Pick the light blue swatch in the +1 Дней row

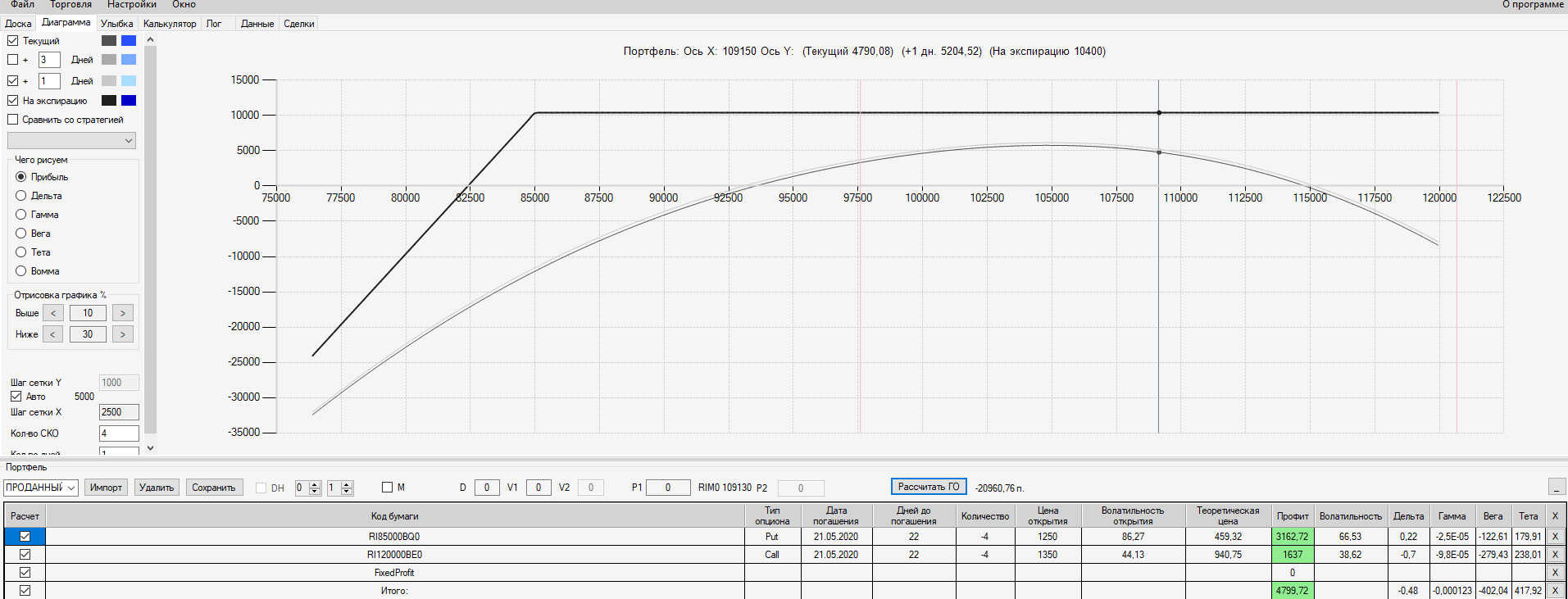point(129,81)
